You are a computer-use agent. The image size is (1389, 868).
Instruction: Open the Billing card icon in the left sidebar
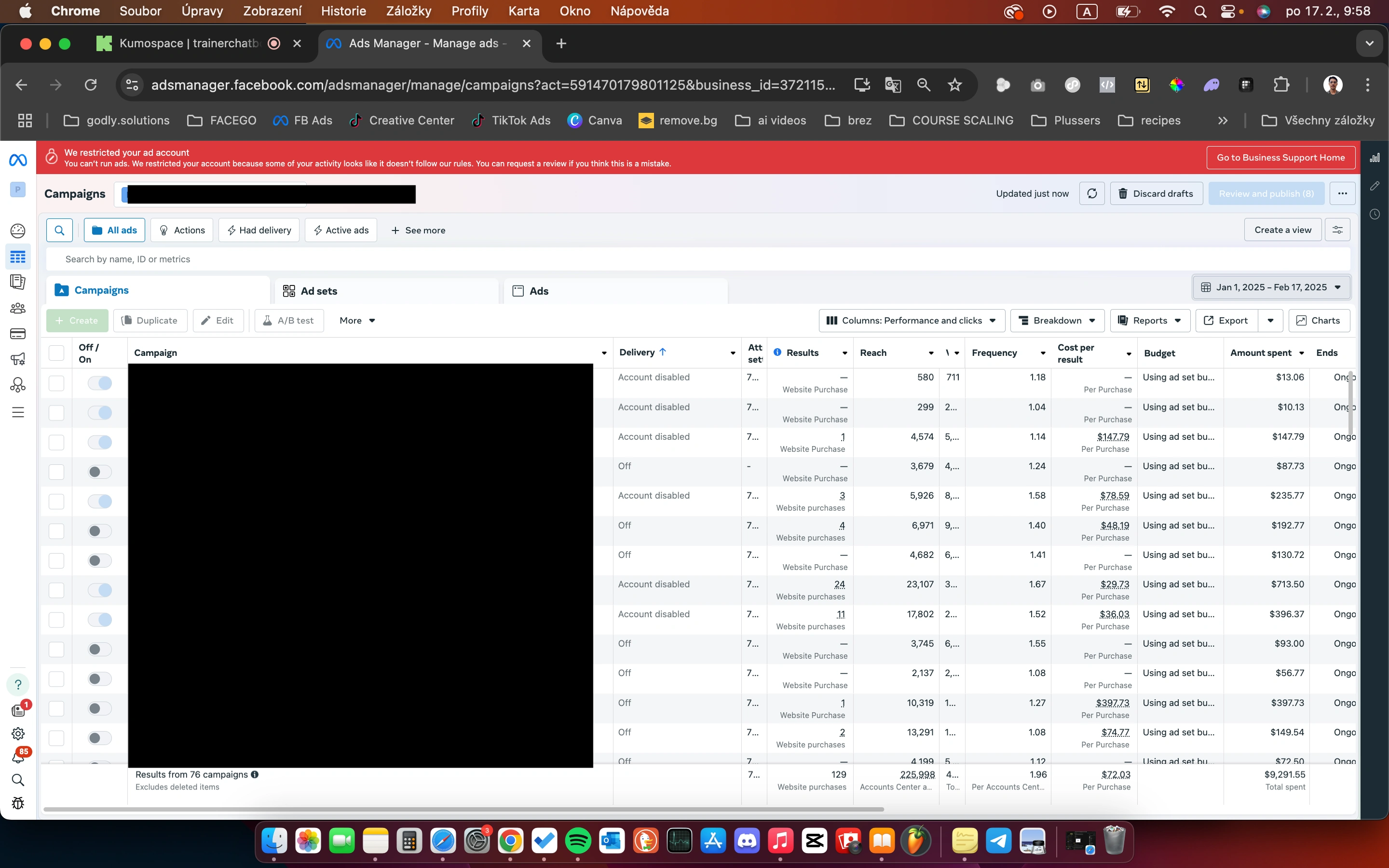(x=18, y=334)
